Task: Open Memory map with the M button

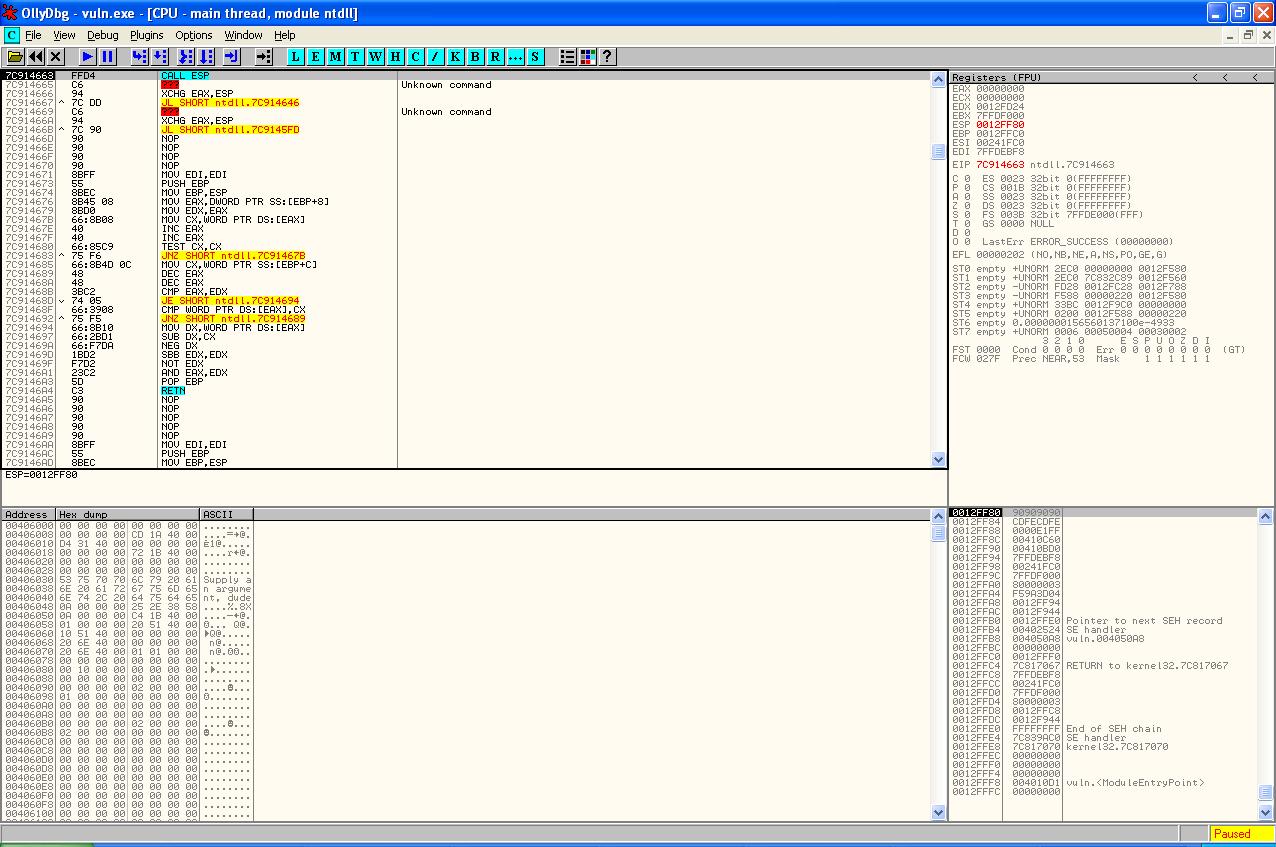Action: 335,57
